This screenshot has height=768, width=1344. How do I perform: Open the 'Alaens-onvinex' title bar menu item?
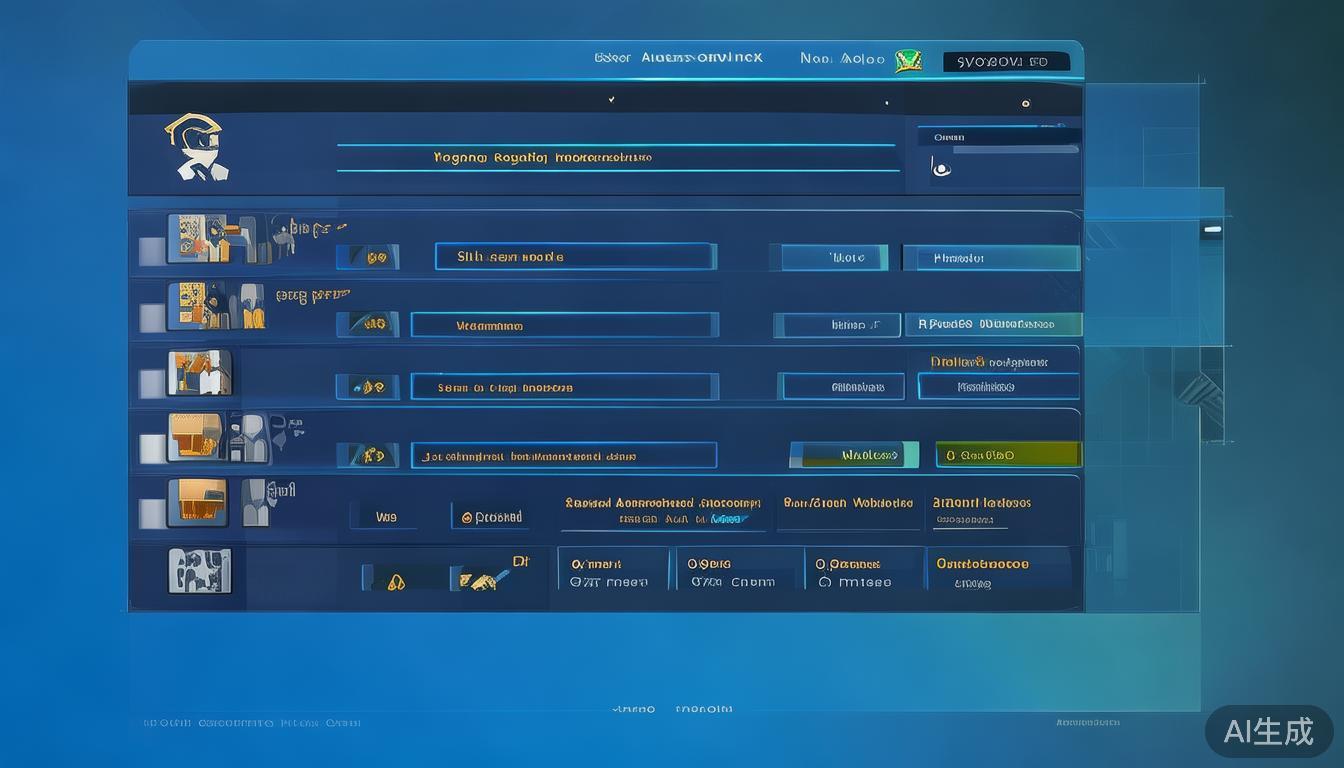click(700, 58)
